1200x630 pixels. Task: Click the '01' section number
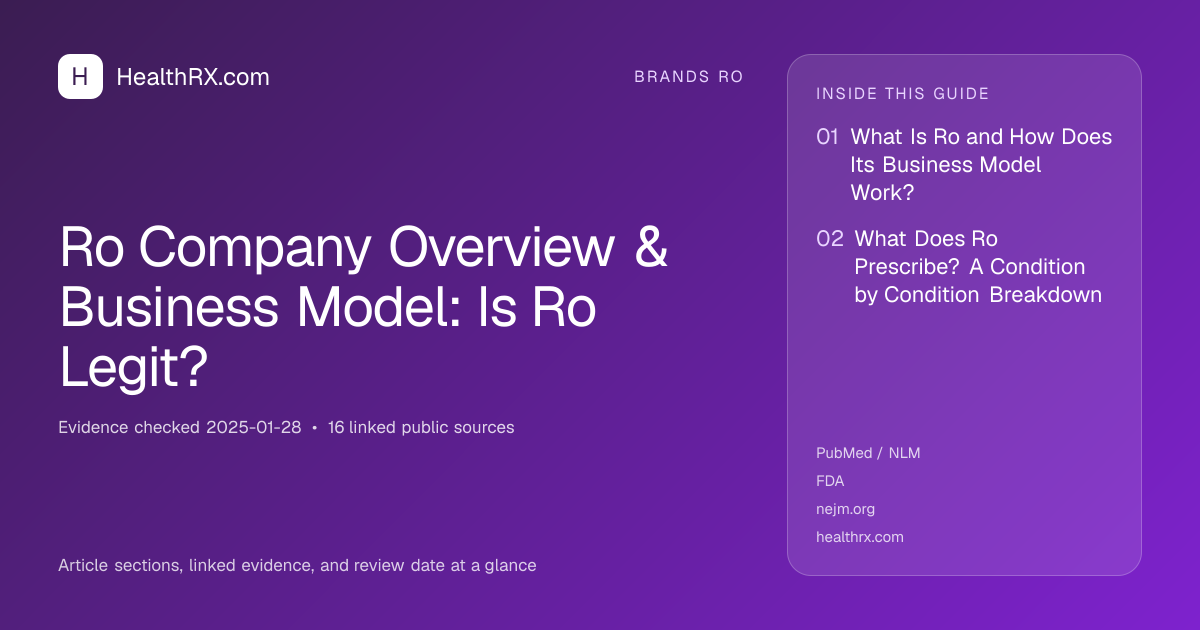827,137
